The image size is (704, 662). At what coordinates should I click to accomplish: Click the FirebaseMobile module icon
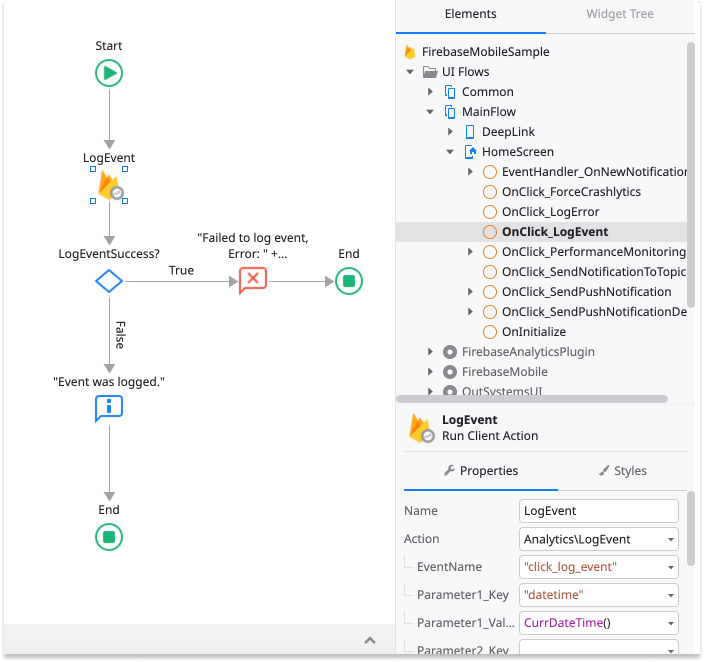click(450, 372)
